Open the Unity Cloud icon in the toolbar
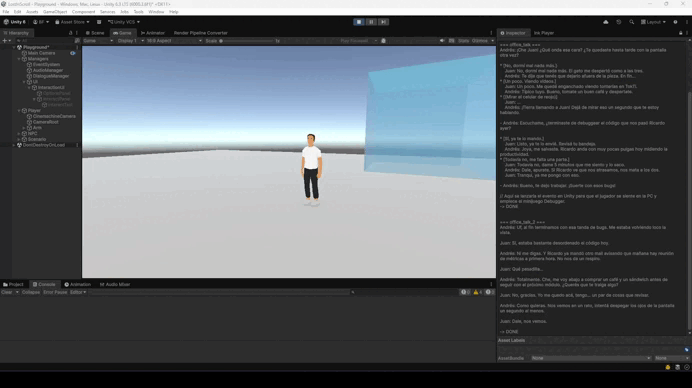The height and width of the screenshot is (388, 692). tap(606, 22)
